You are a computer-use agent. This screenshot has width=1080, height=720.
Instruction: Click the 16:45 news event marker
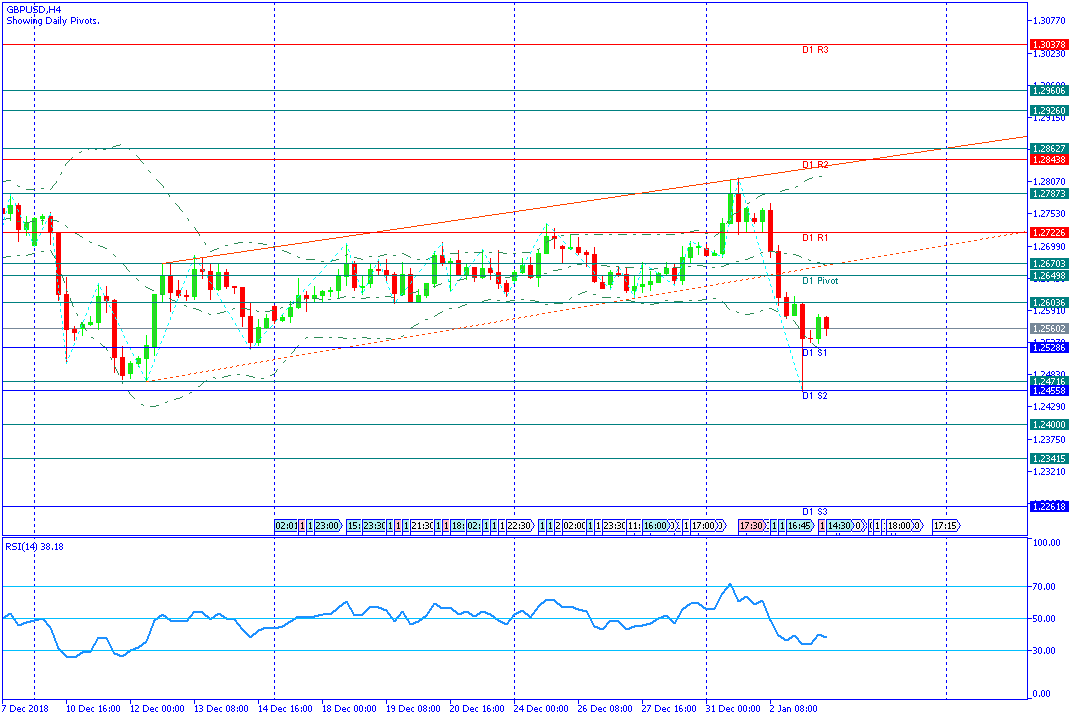click(x=799, y=526)
